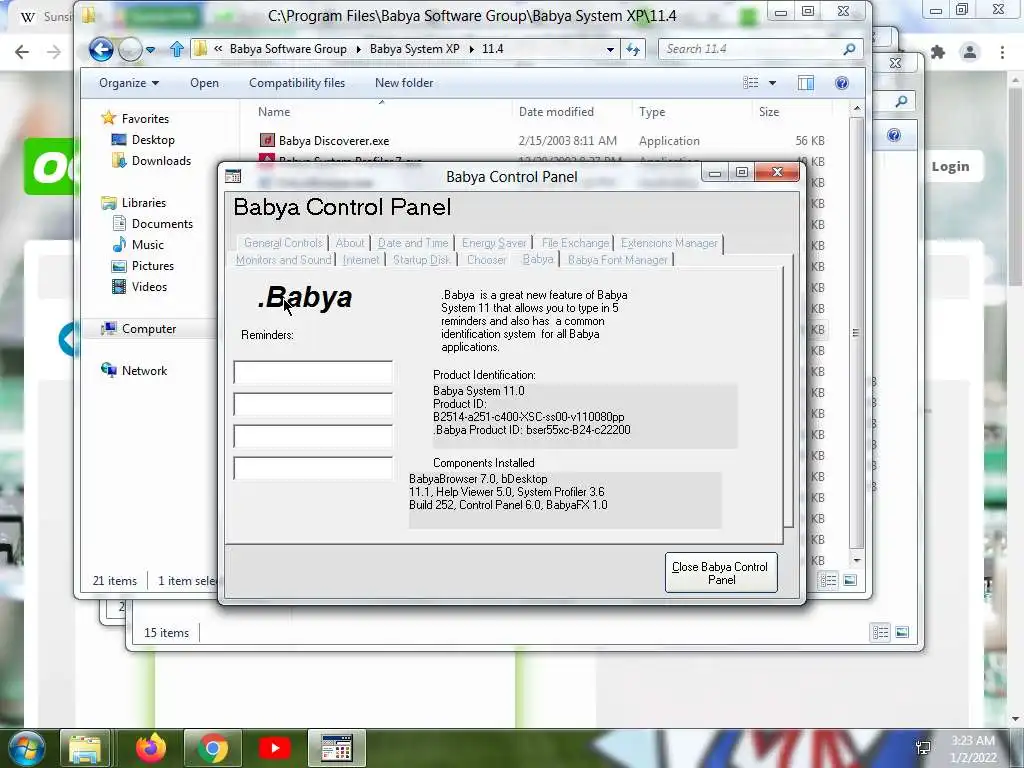1024x768 pixels.
Task: Click details view icon in Explorer status bar
Action: 828,580
